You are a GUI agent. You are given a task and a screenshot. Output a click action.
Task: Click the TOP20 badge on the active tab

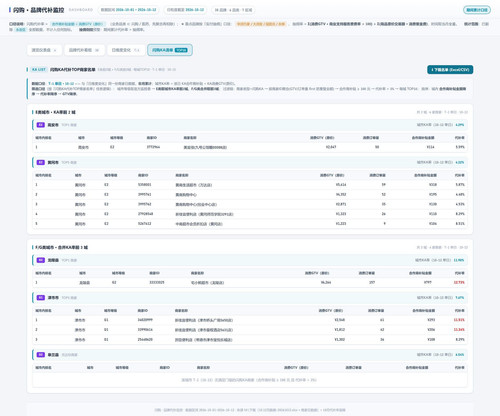tap(181, 50)
